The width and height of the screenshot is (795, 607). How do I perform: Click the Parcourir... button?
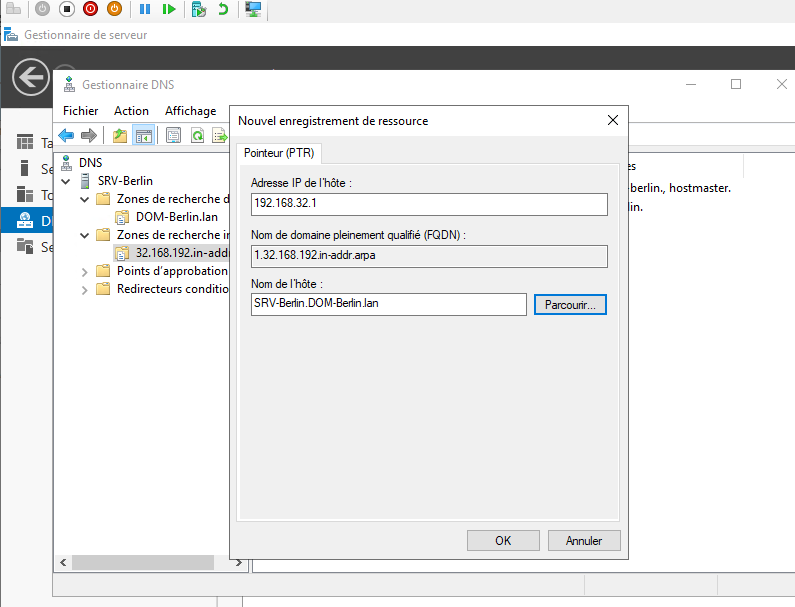(x=570, y=304)
